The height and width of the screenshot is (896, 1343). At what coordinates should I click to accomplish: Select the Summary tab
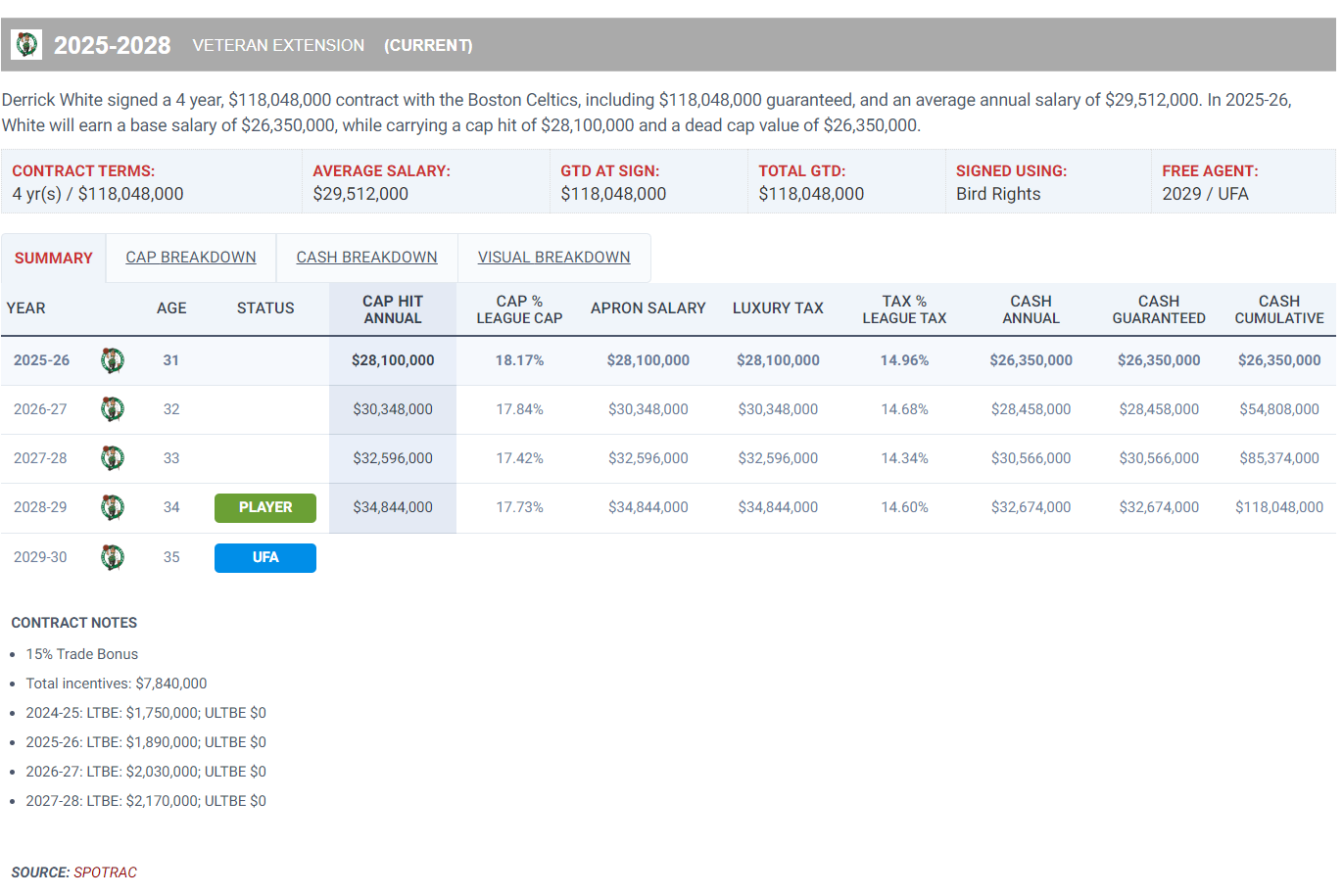coord(54,259)
